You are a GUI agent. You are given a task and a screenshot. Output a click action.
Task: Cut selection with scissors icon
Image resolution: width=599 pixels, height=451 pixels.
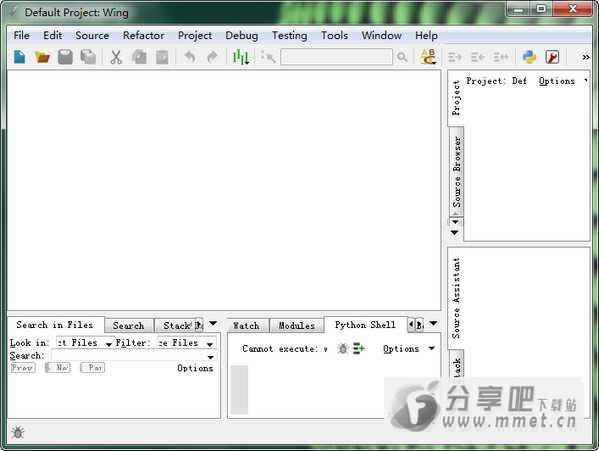click(x=116, y=57)
